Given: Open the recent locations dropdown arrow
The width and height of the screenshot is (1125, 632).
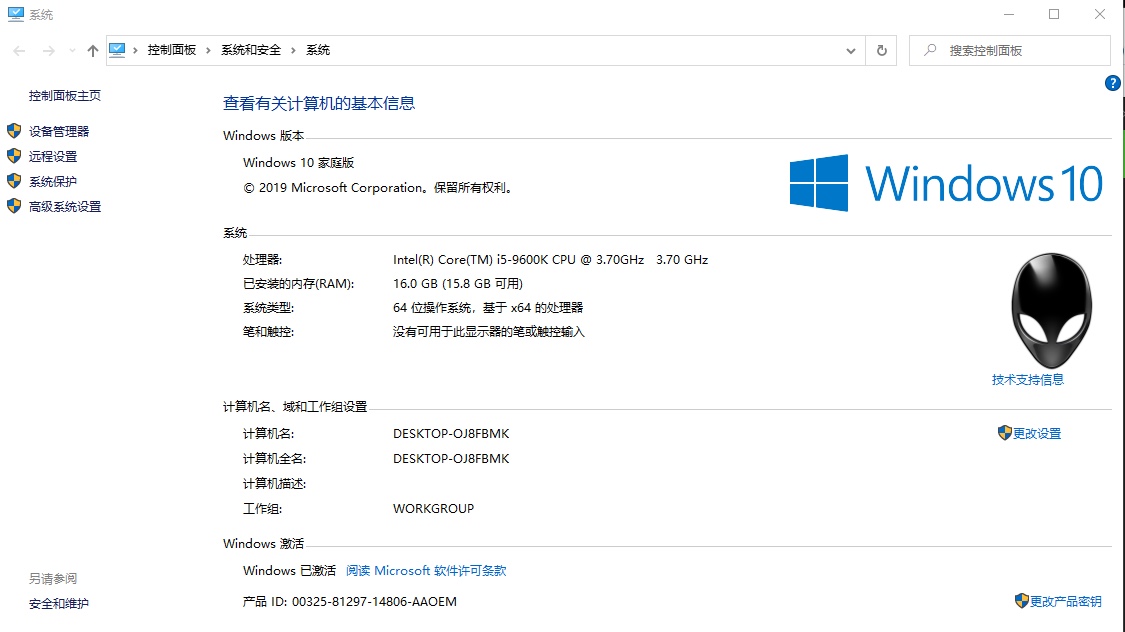Looking at the screenshot, I should 72,51.
